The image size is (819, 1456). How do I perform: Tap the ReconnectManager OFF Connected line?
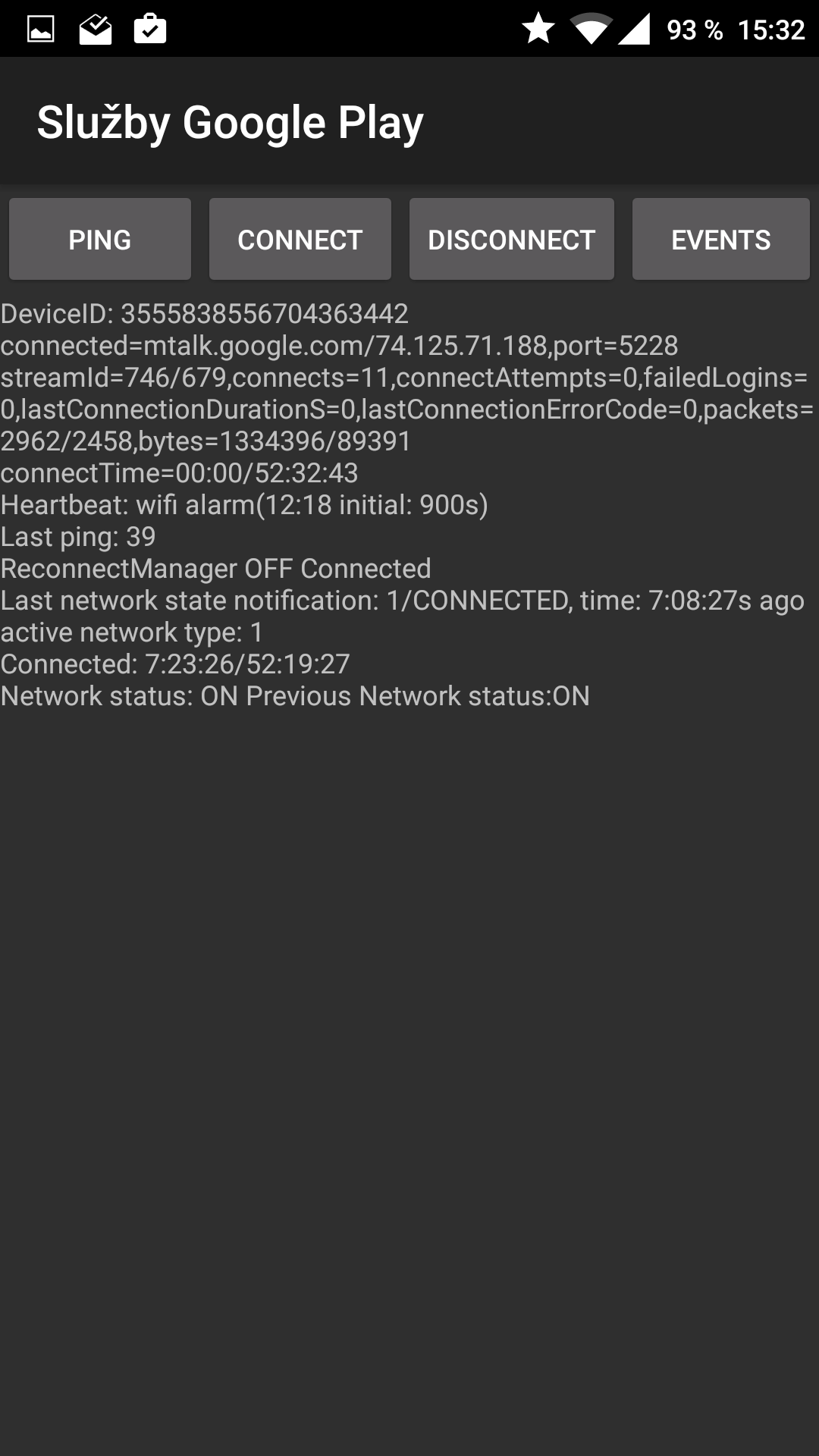pos(216,568)
